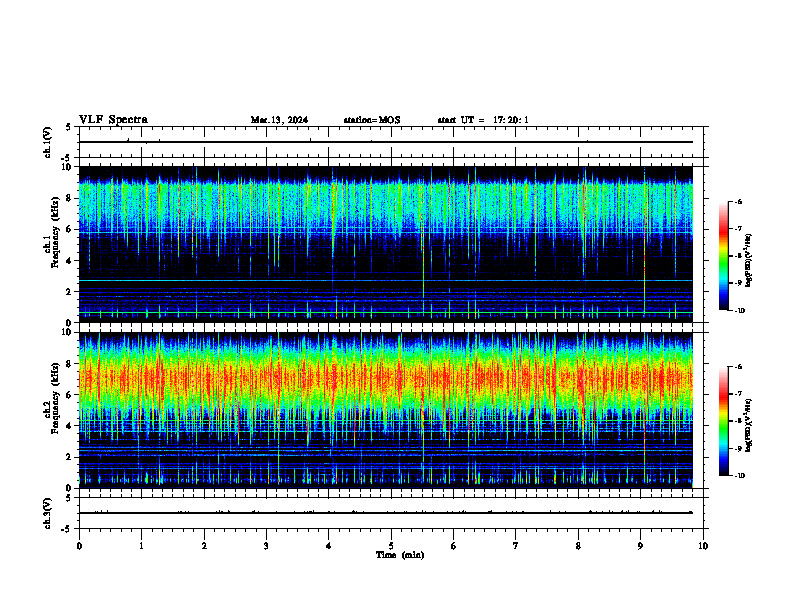Click the time axis tick label '9'
792x612 pixels.
640,546
